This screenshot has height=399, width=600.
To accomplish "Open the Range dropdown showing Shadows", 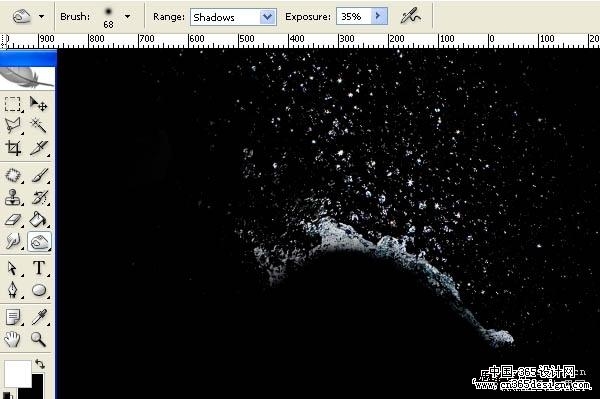I will pos(233,17).
